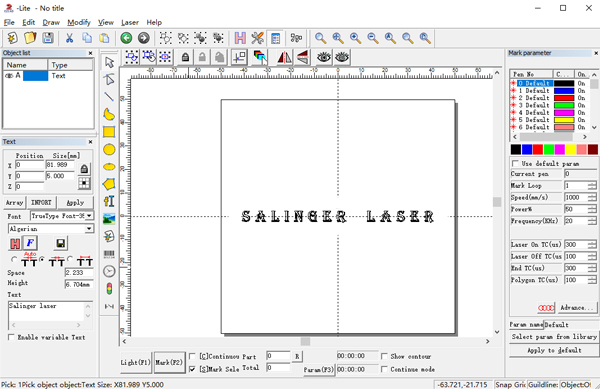600x389 pixels.
Task: Select the Ellipse drawing tool
Action: click(x=109, y=167)
